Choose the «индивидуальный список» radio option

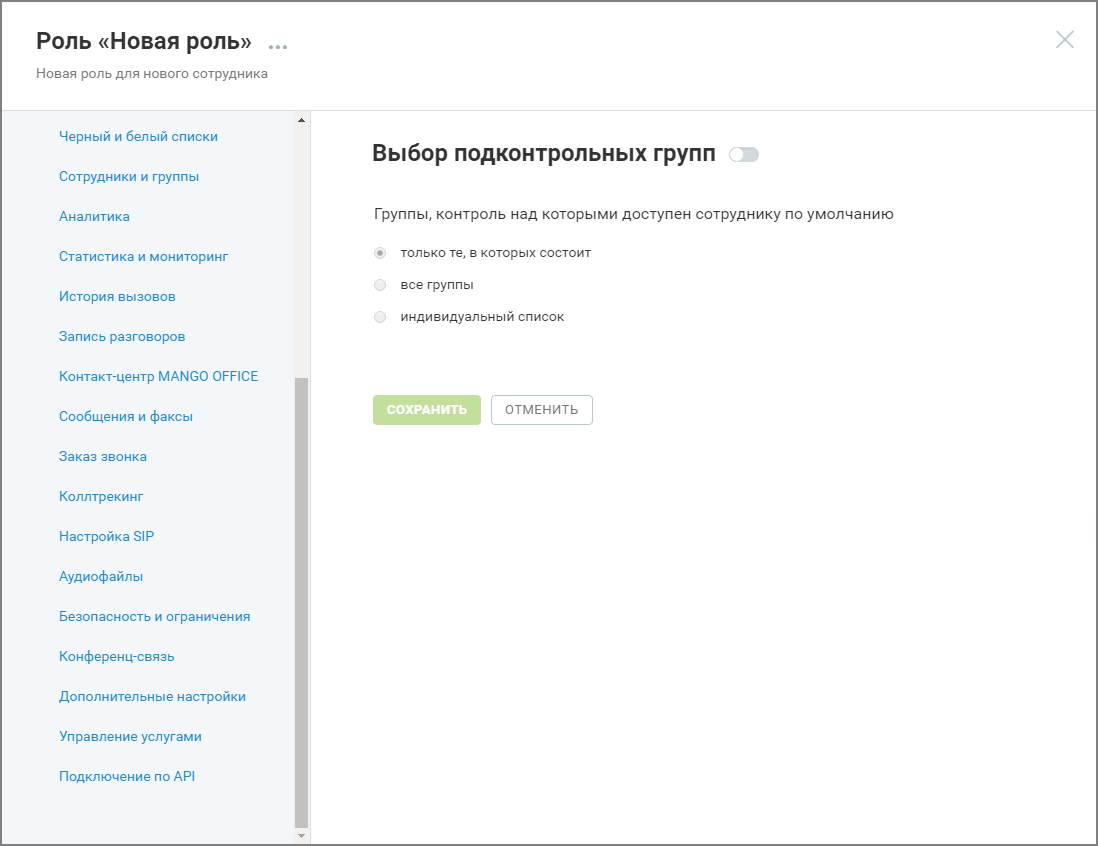tap(380, 317)
